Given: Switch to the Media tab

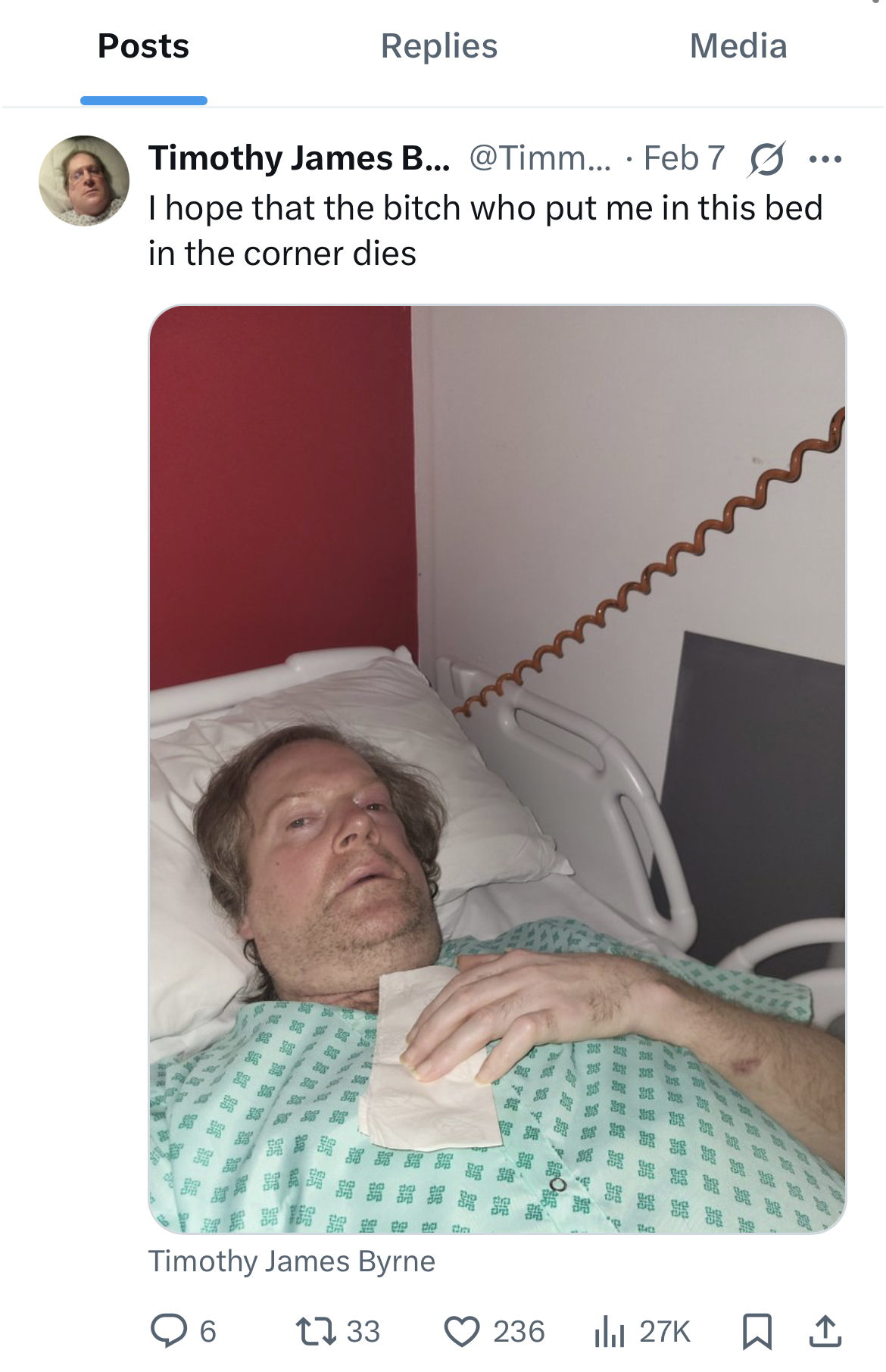Looking at the screenshot, I should (738, 46).
